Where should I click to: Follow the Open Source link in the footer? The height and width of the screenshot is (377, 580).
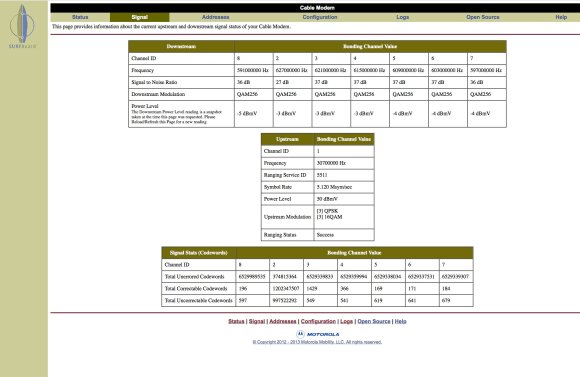(x=374, y=321)
